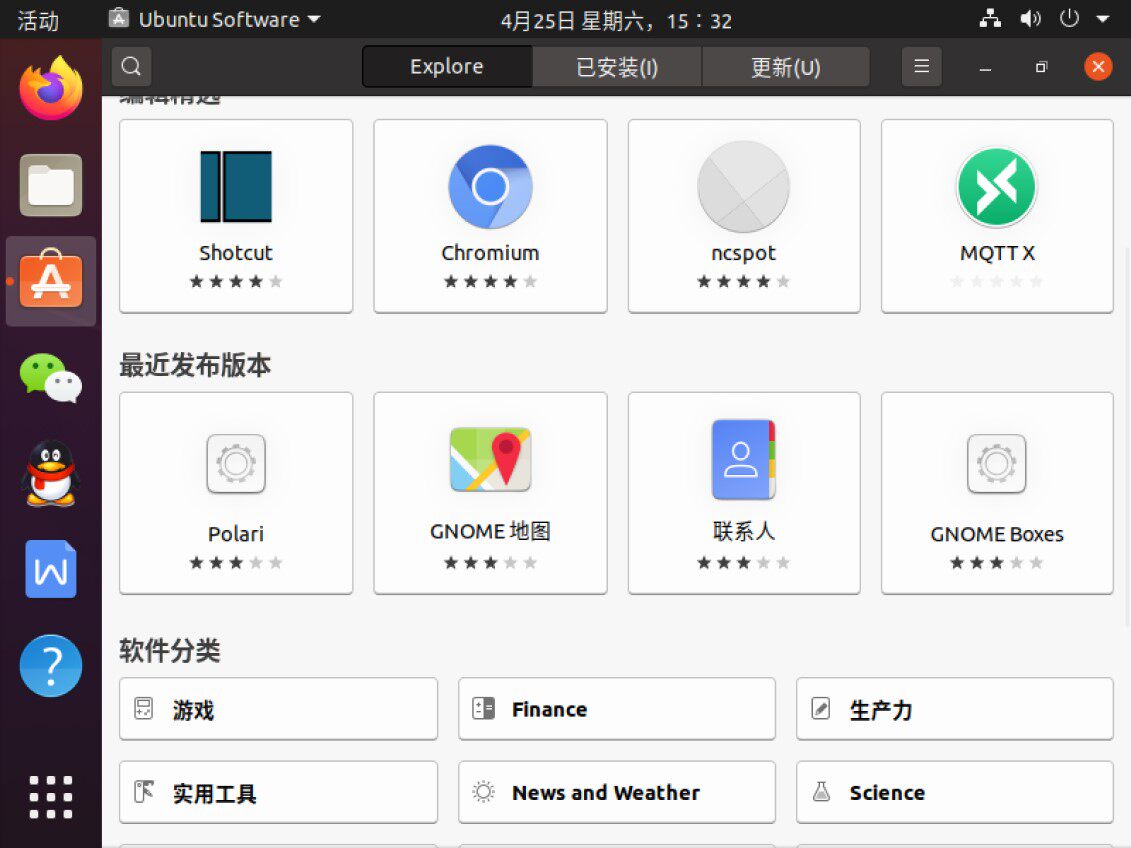Image resolution: width=1131 pixels, height=848 pixels.
Task: Open the search button in header bar
Action: (131, 66)
